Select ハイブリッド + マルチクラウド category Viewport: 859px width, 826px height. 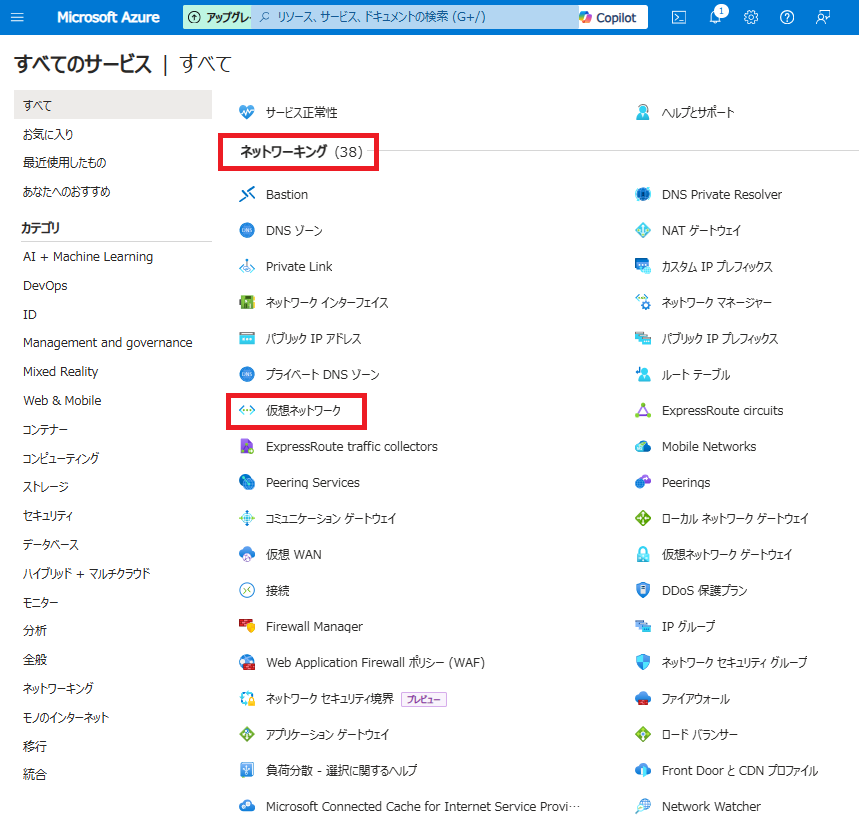tap(86, 573)
